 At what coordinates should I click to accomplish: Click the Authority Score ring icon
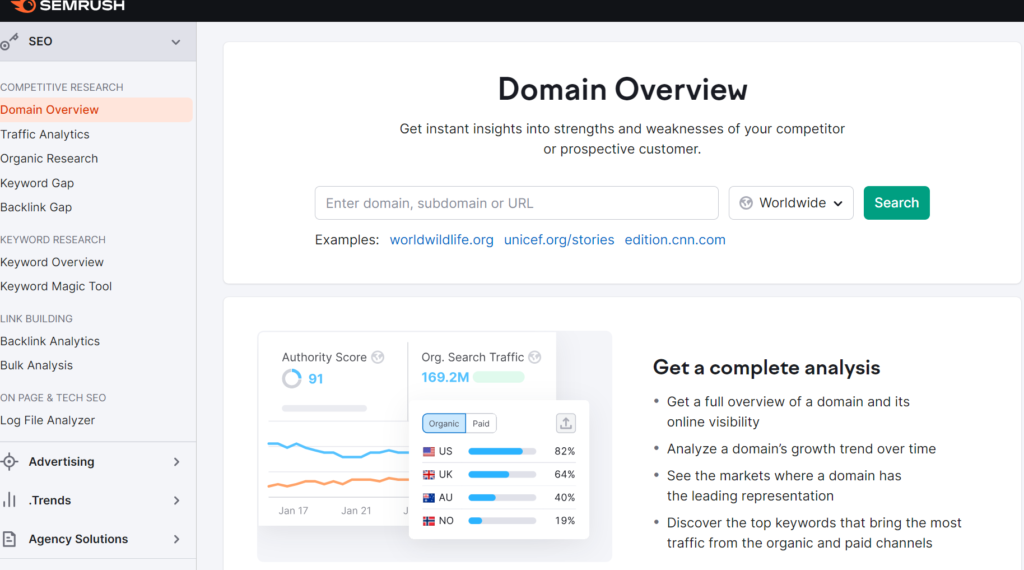coord(291,379)
